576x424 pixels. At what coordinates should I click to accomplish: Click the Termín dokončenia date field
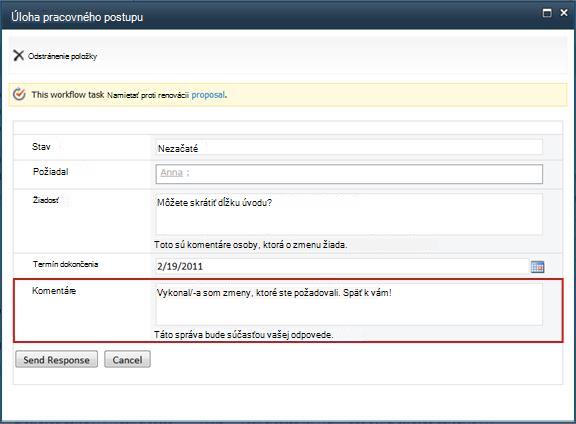pyautogui.click(x=342, y=266)
